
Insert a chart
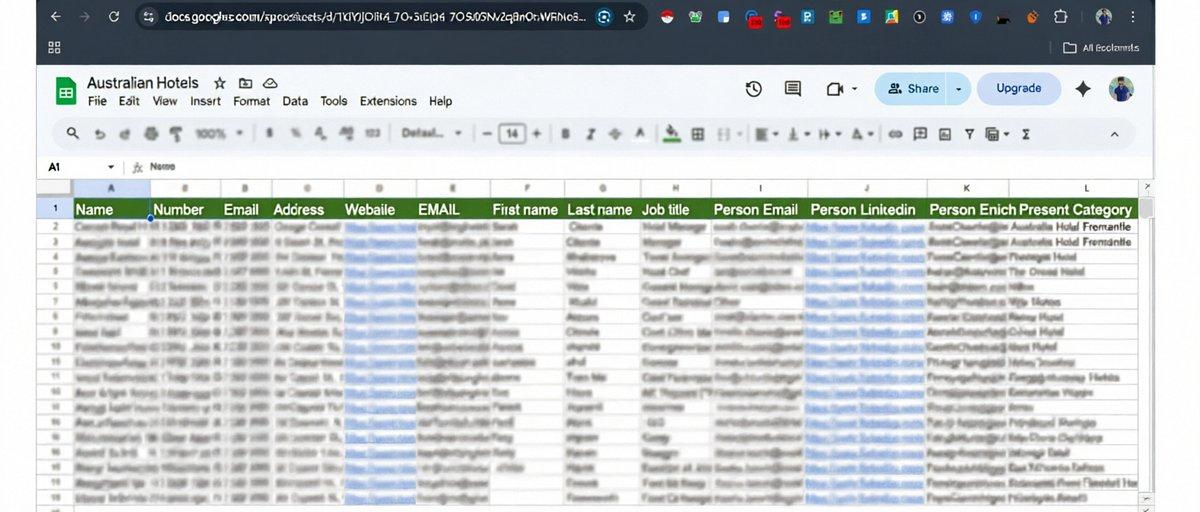click(x=944, y=134)
